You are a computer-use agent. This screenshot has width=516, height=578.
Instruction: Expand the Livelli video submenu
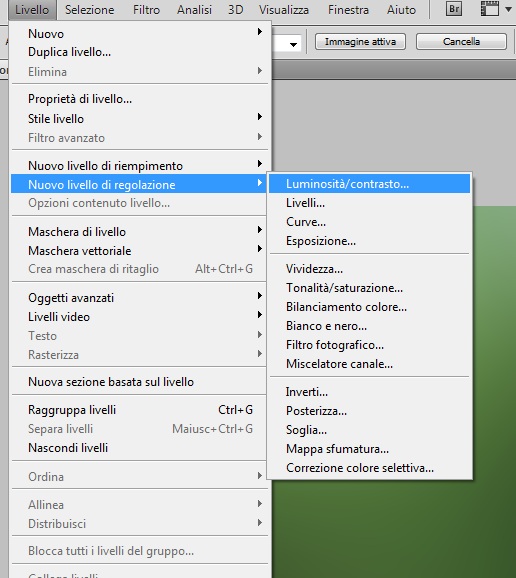point(140,317)
